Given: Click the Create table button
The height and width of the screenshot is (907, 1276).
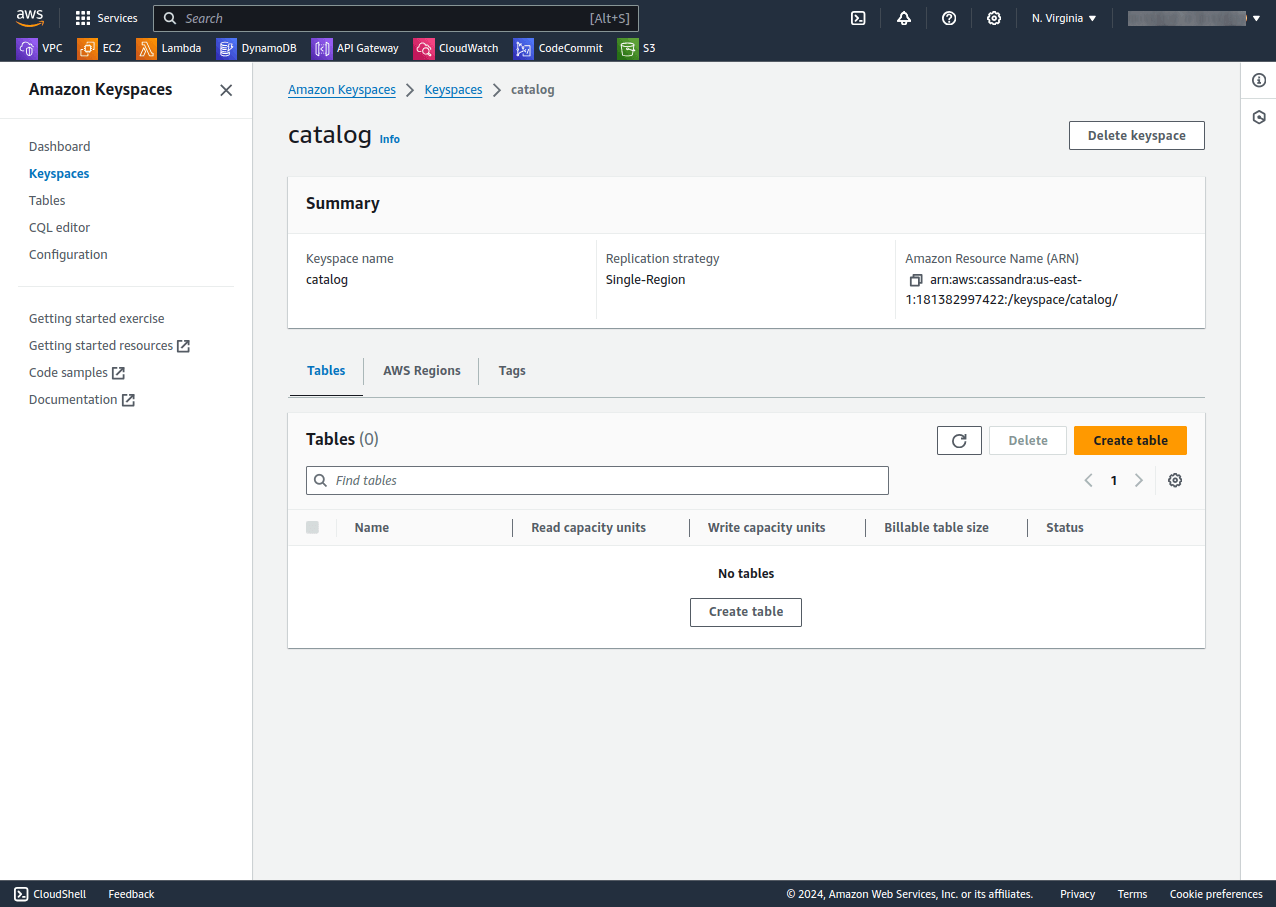Looking at the screenshot, I should (x=1130, y=440).
